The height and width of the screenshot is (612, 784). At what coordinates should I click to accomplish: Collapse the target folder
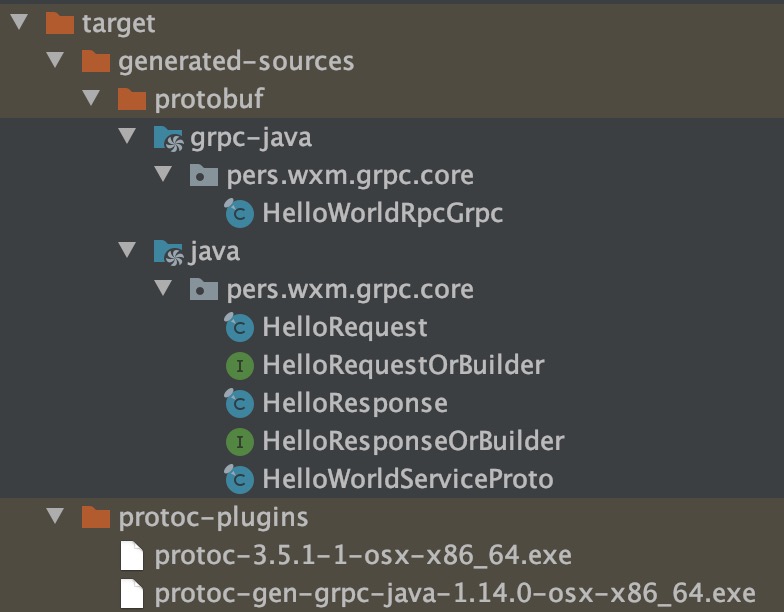coord(18,22)
